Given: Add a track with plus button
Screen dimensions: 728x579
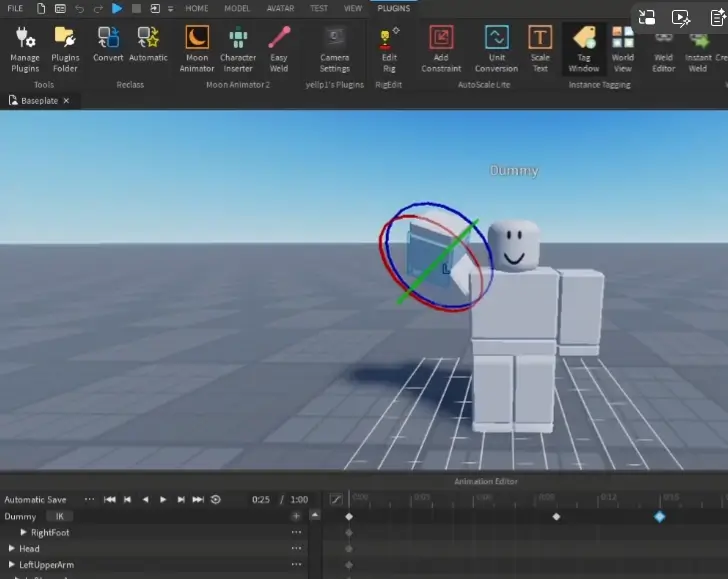Looking at the screenshot, I should point(296,516).
